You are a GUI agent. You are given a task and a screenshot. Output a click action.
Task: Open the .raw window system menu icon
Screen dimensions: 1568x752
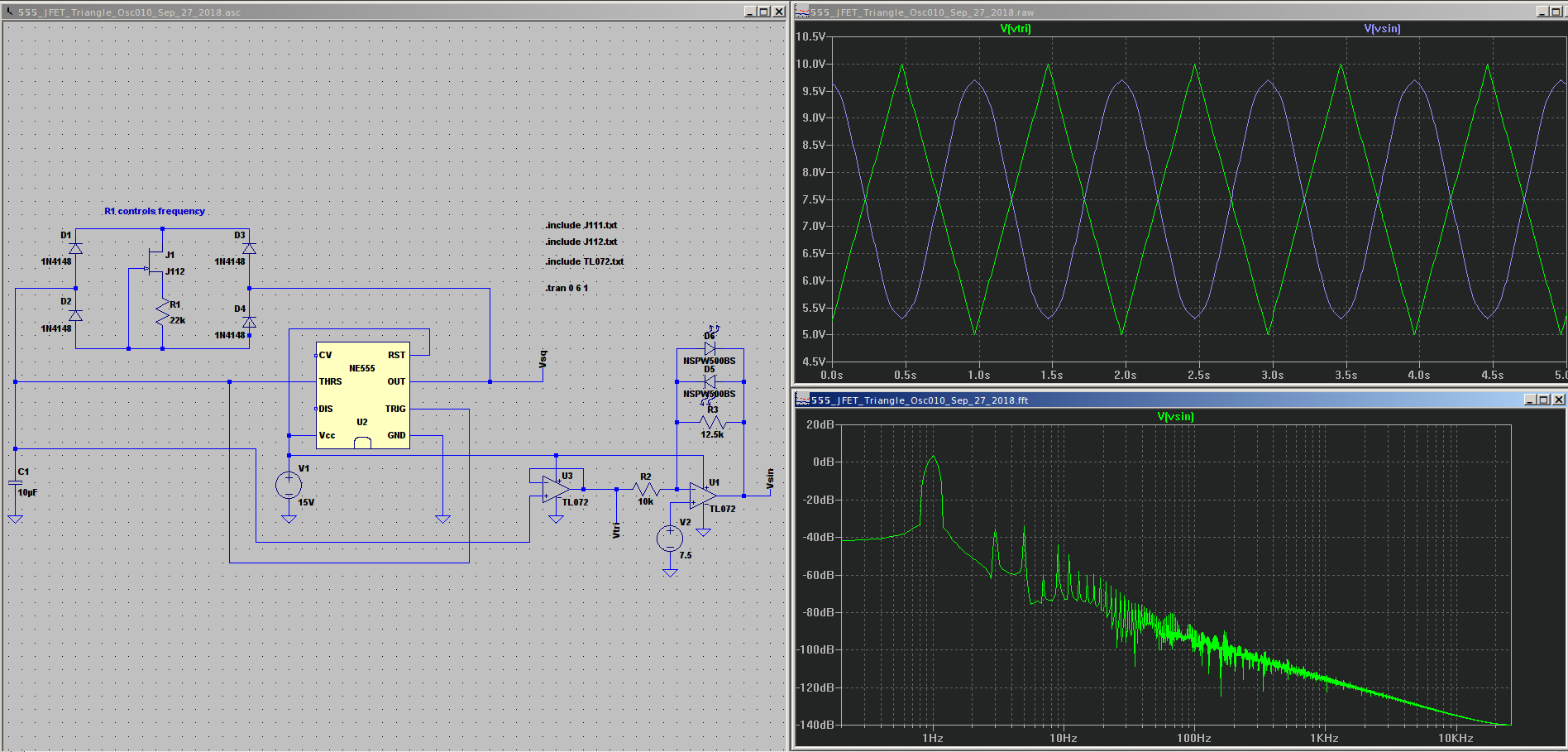click(x=802, y=12)
